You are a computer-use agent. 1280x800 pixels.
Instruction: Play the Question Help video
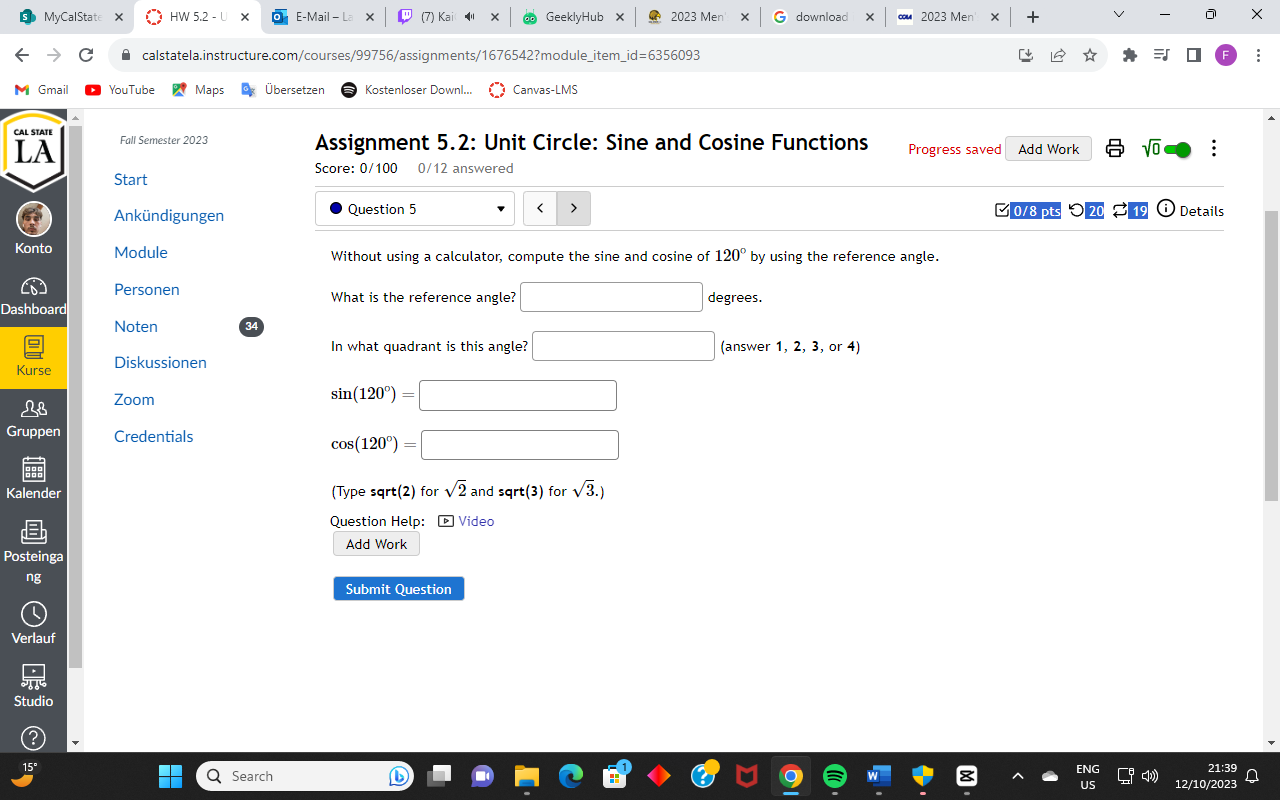point(466,521)
